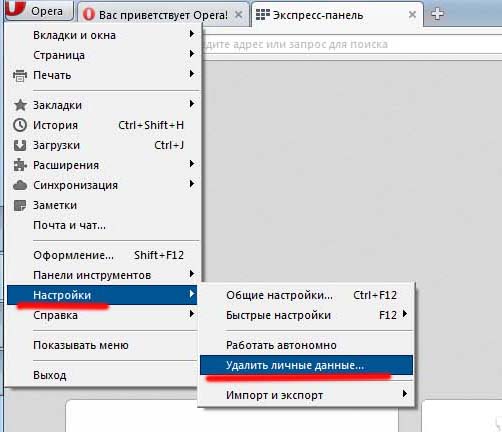Expand the Импорт и экспорт submenu arrow
Viewport: 502px width, 432px height.
[x=405, y=394]
